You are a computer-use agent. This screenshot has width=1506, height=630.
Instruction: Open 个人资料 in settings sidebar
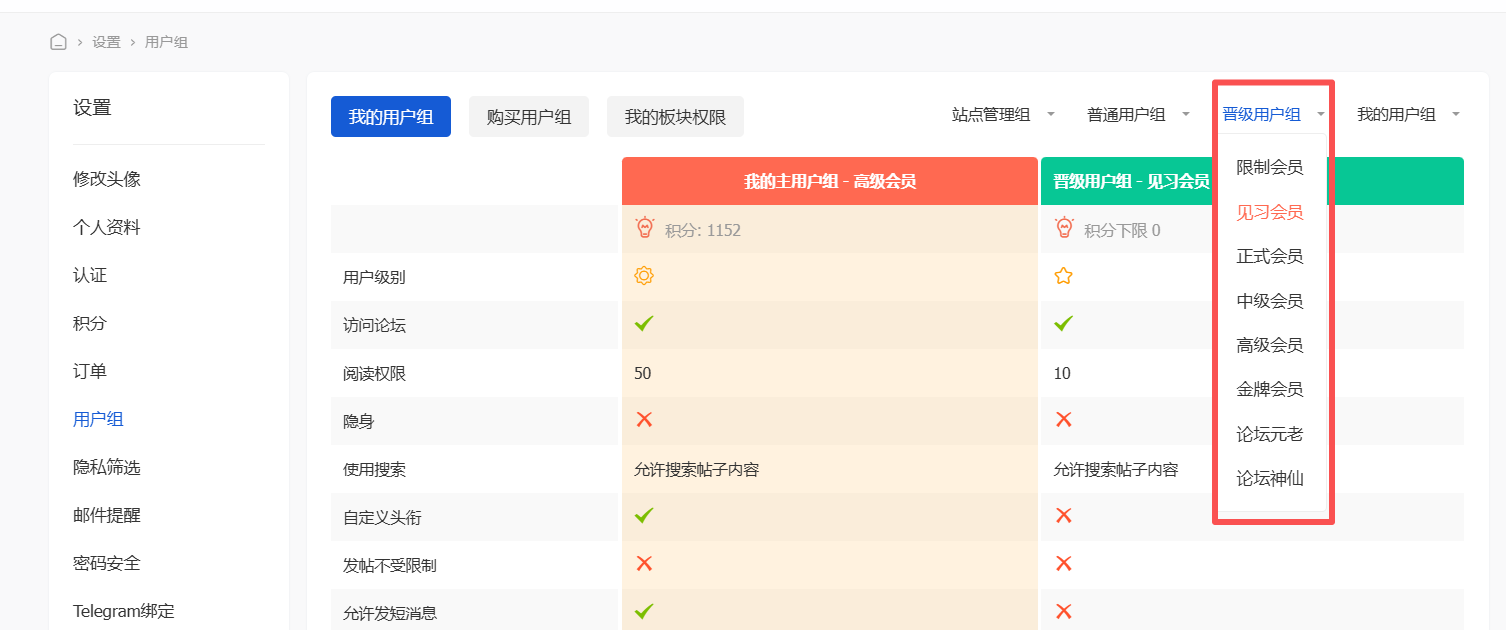(107, 227)
